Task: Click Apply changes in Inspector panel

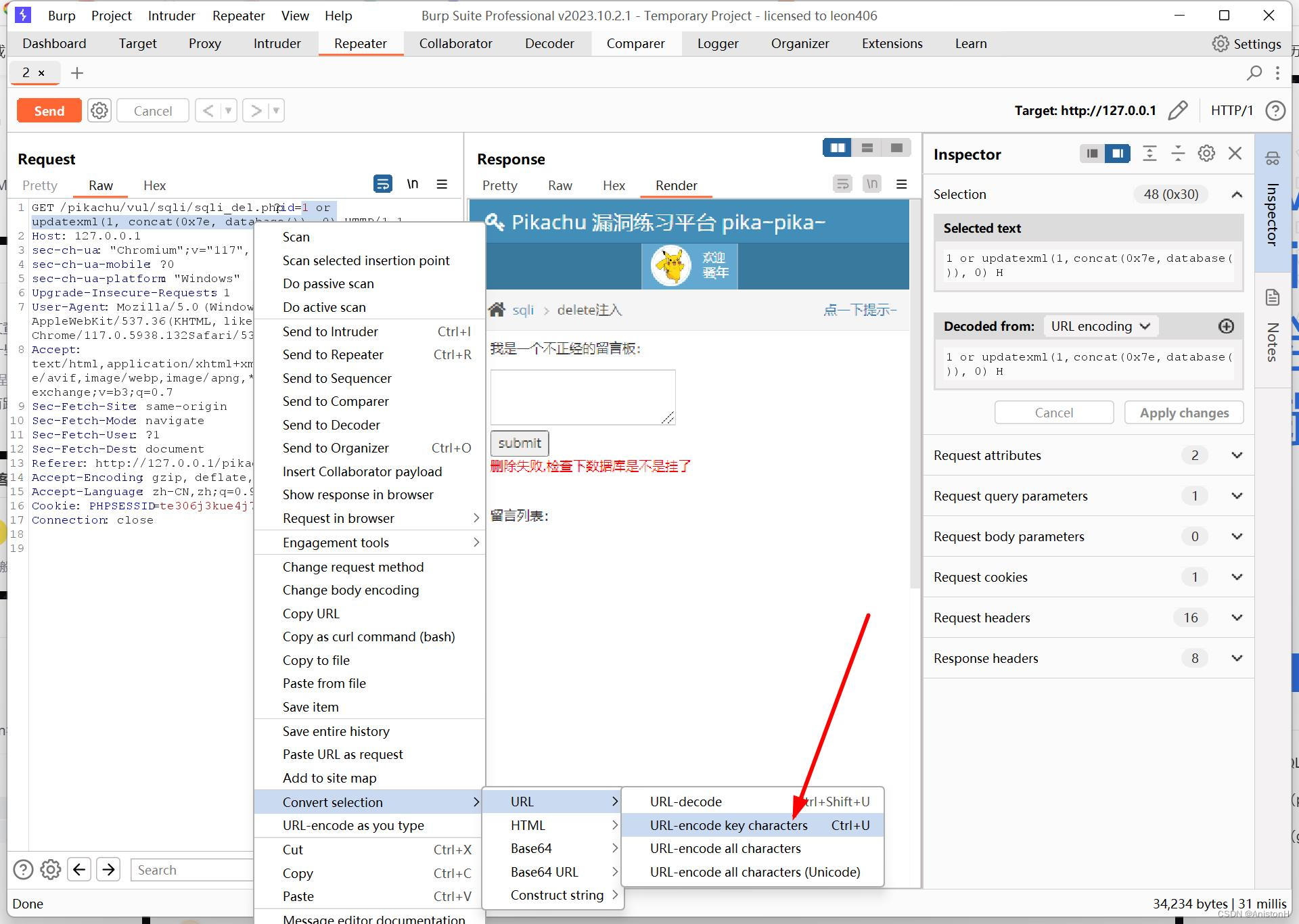Action: (x=1185, y=412)
